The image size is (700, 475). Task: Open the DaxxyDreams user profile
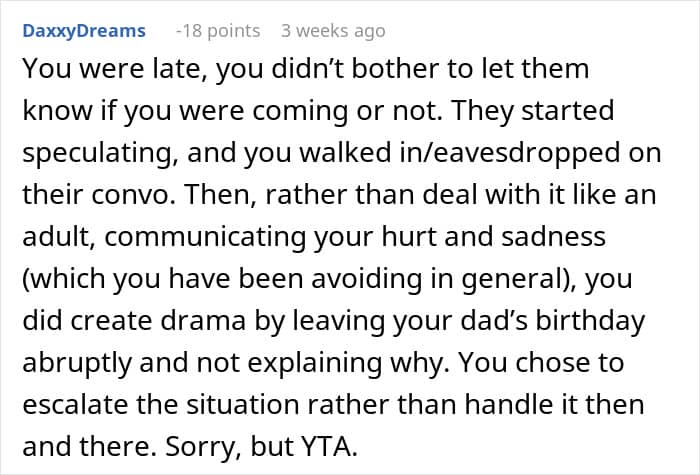tap(84, 31)
